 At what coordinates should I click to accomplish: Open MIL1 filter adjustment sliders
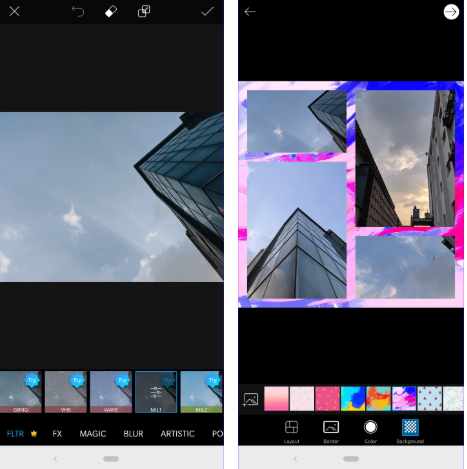pyautogui.click(x=156, y=392)
